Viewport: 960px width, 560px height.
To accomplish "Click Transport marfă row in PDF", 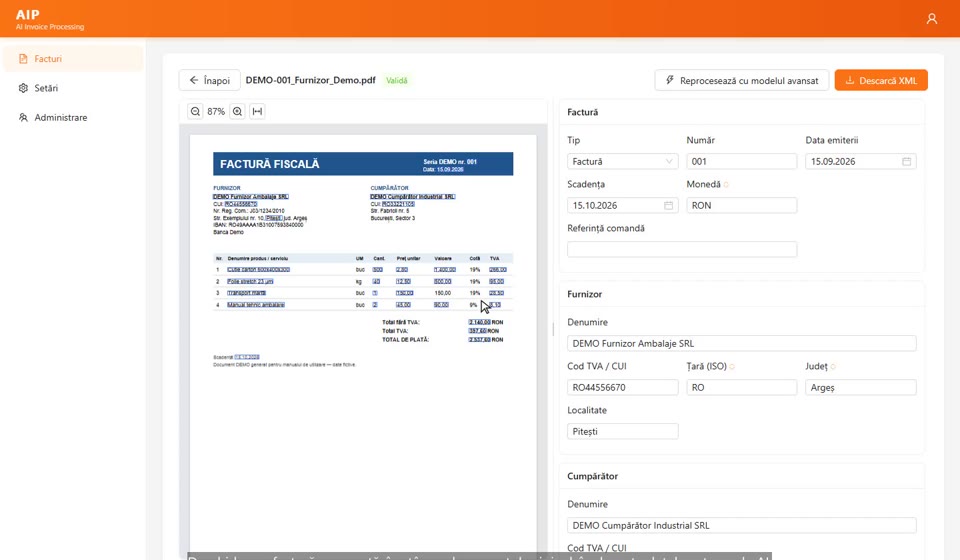I will pyautogui.click(x=363, y=293).
